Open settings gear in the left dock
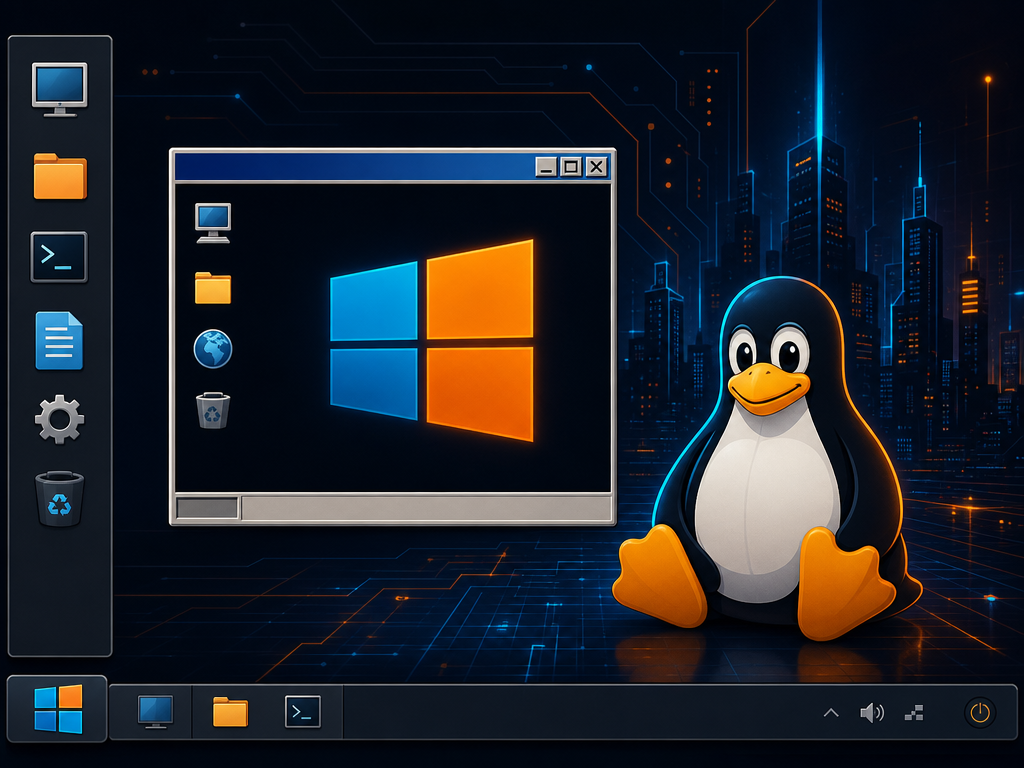 point(59,419)
